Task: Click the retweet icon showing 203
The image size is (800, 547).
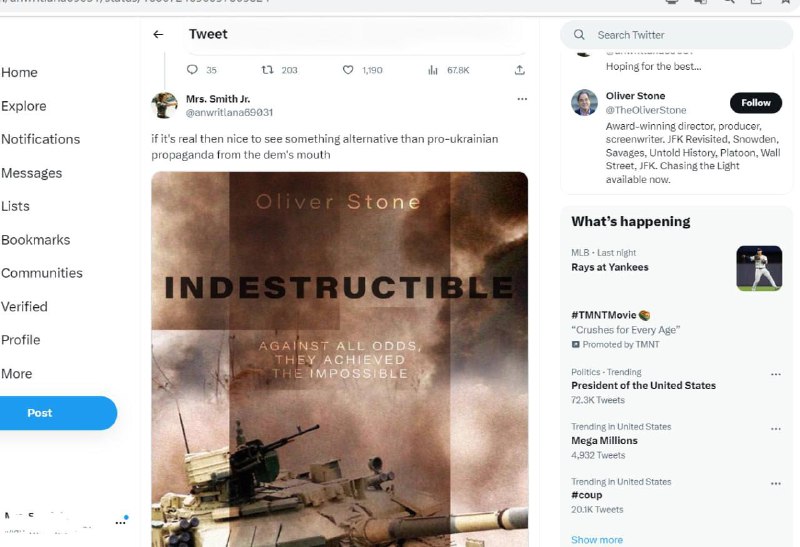Action: tap(267, 70)
